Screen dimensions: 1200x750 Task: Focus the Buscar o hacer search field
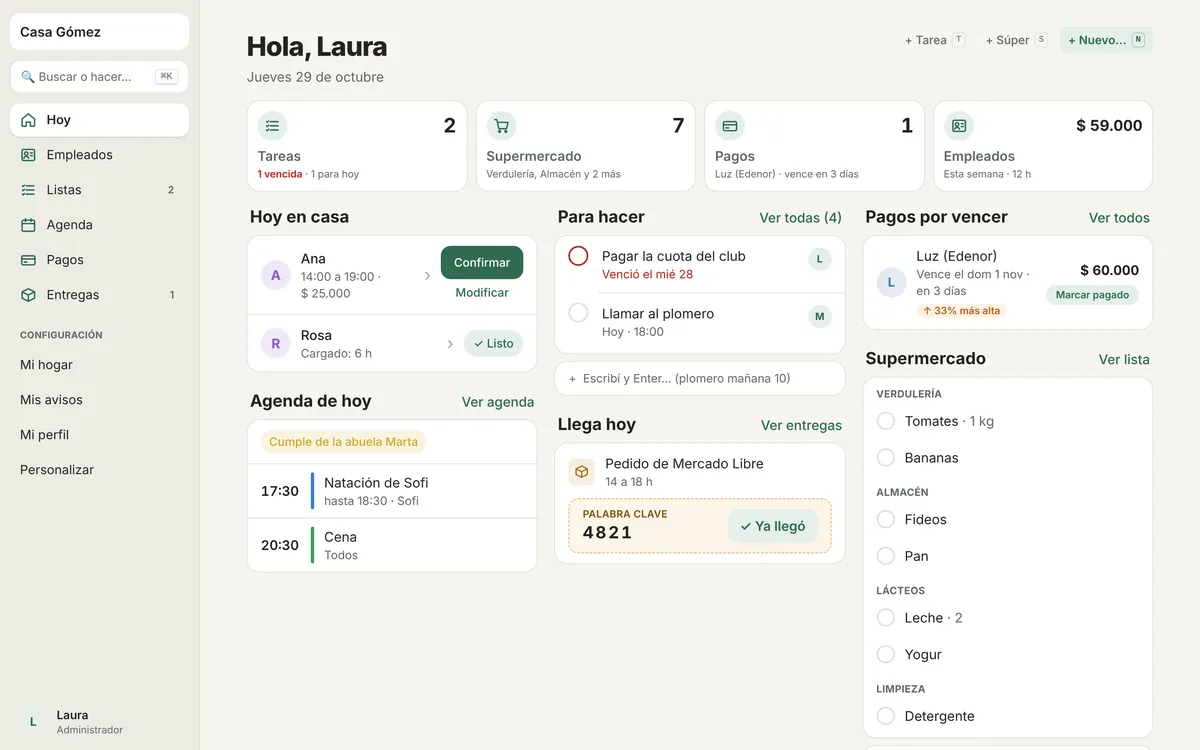point(99,77)
